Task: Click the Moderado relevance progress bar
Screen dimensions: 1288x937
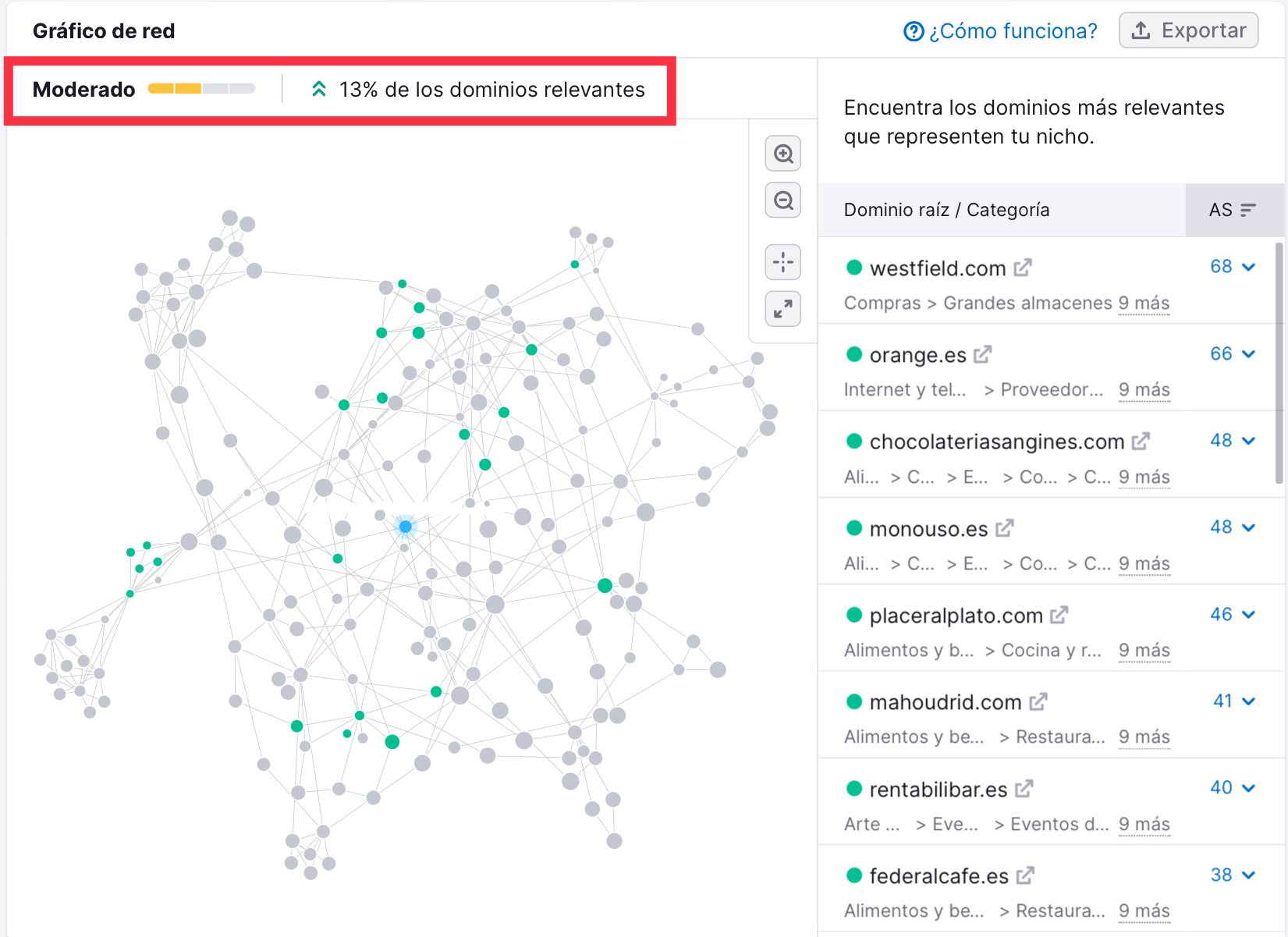Action: coord(202,89)
